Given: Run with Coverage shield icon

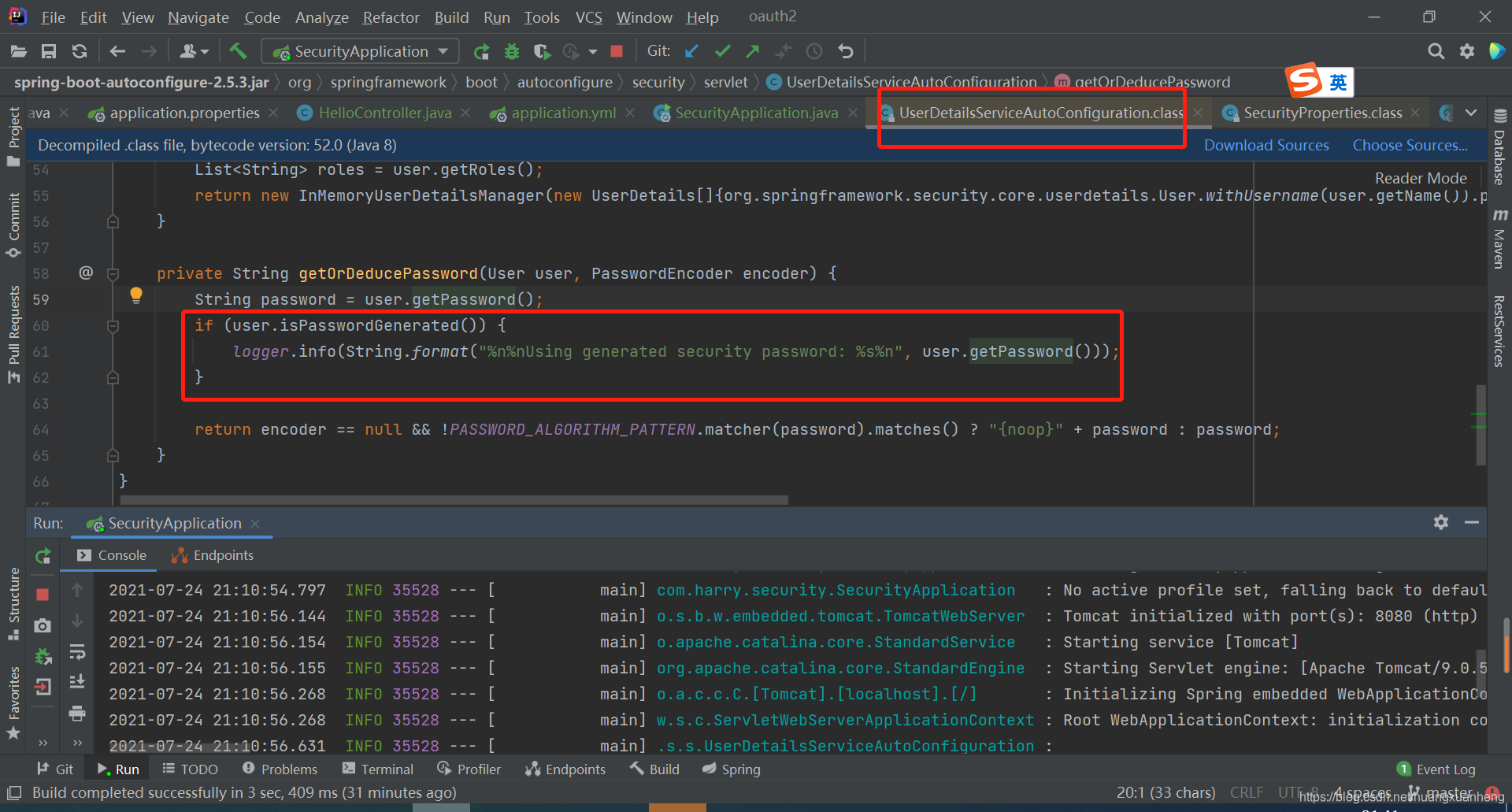Looking at the screenshot, I should 542,51.
